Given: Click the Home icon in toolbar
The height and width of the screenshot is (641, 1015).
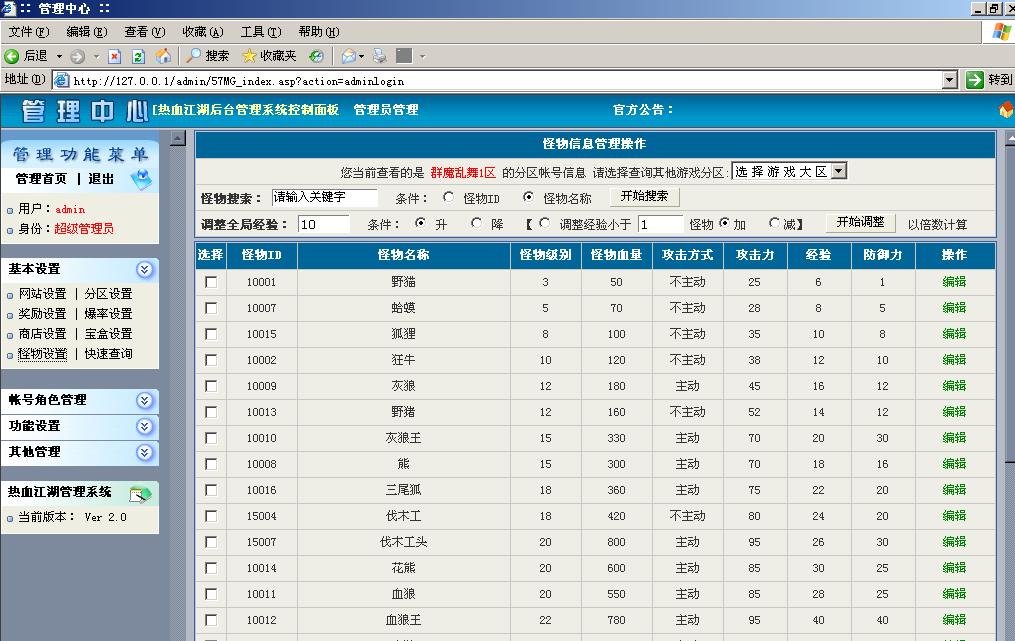Looking at the screenshot, I should click(163, 56).
